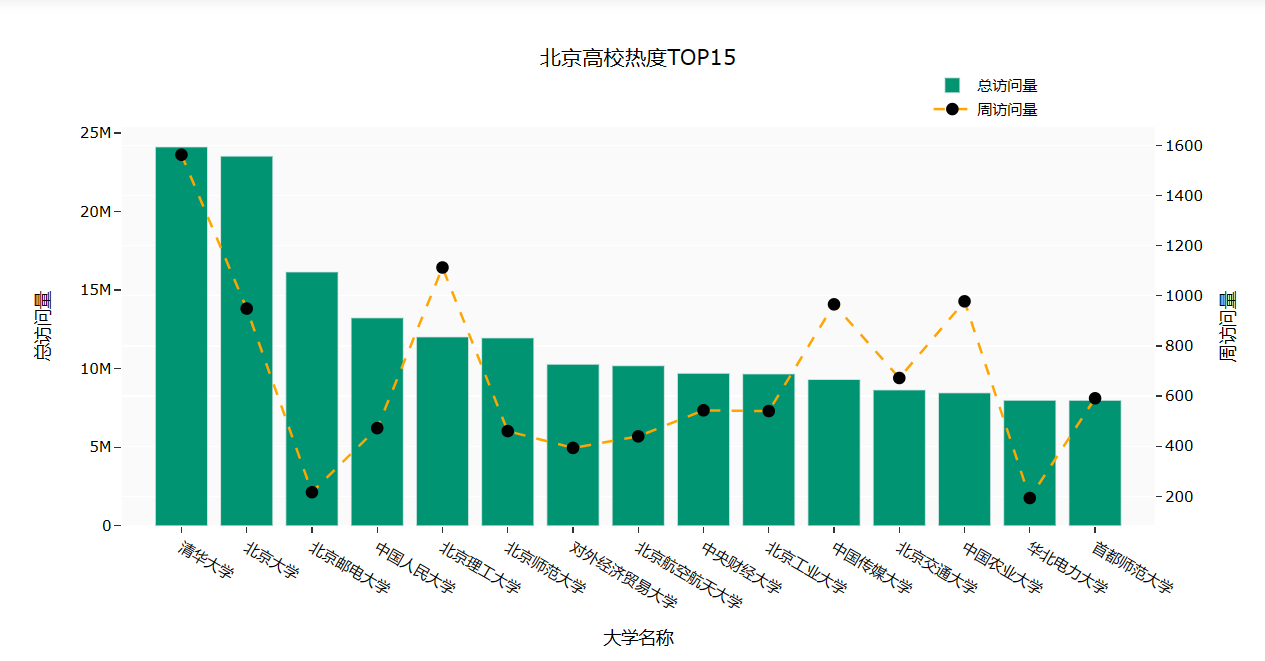Click the 对外经济贸易大学 bar
This screenshot has width=1265, height=661.
pos(573,445)
